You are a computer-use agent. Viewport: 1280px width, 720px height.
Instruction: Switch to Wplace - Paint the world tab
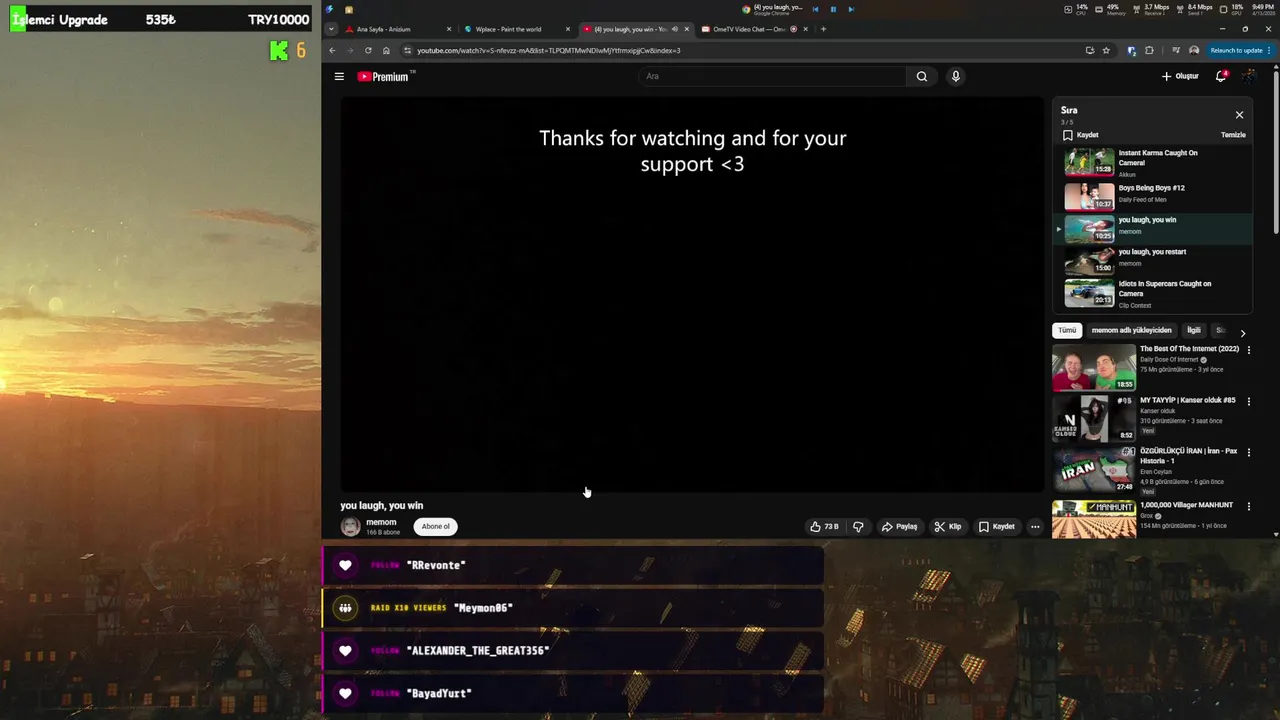click(516, 29)
